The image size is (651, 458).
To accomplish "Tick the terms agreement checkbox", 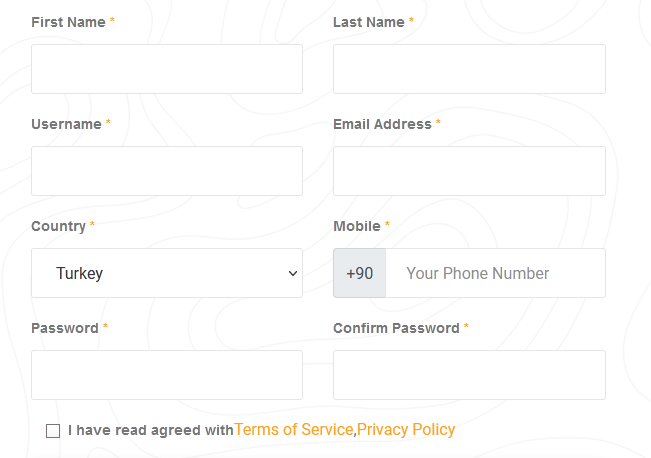I will pos(53,431).
